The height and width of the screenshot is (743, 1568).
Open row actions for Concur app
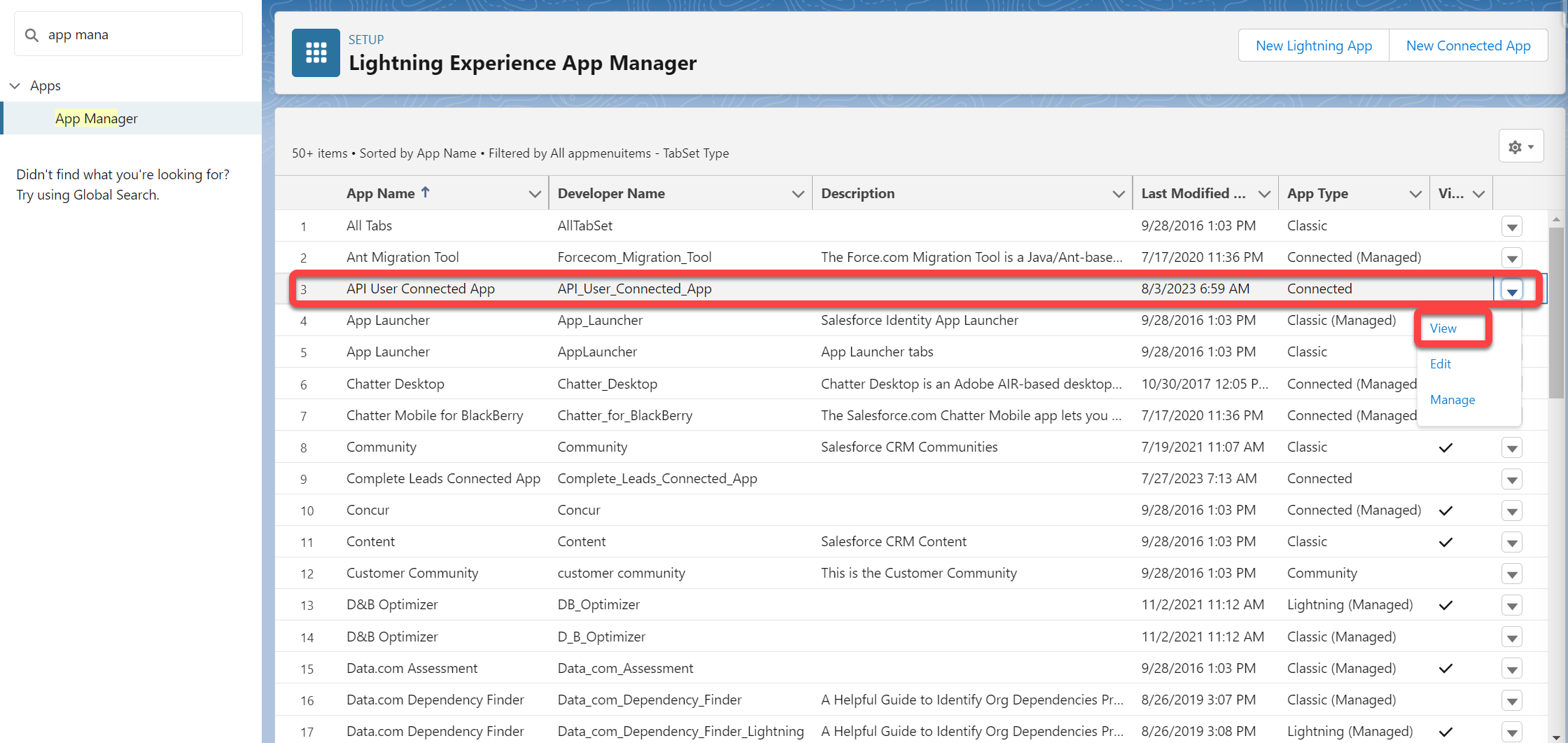(1511, 511)
